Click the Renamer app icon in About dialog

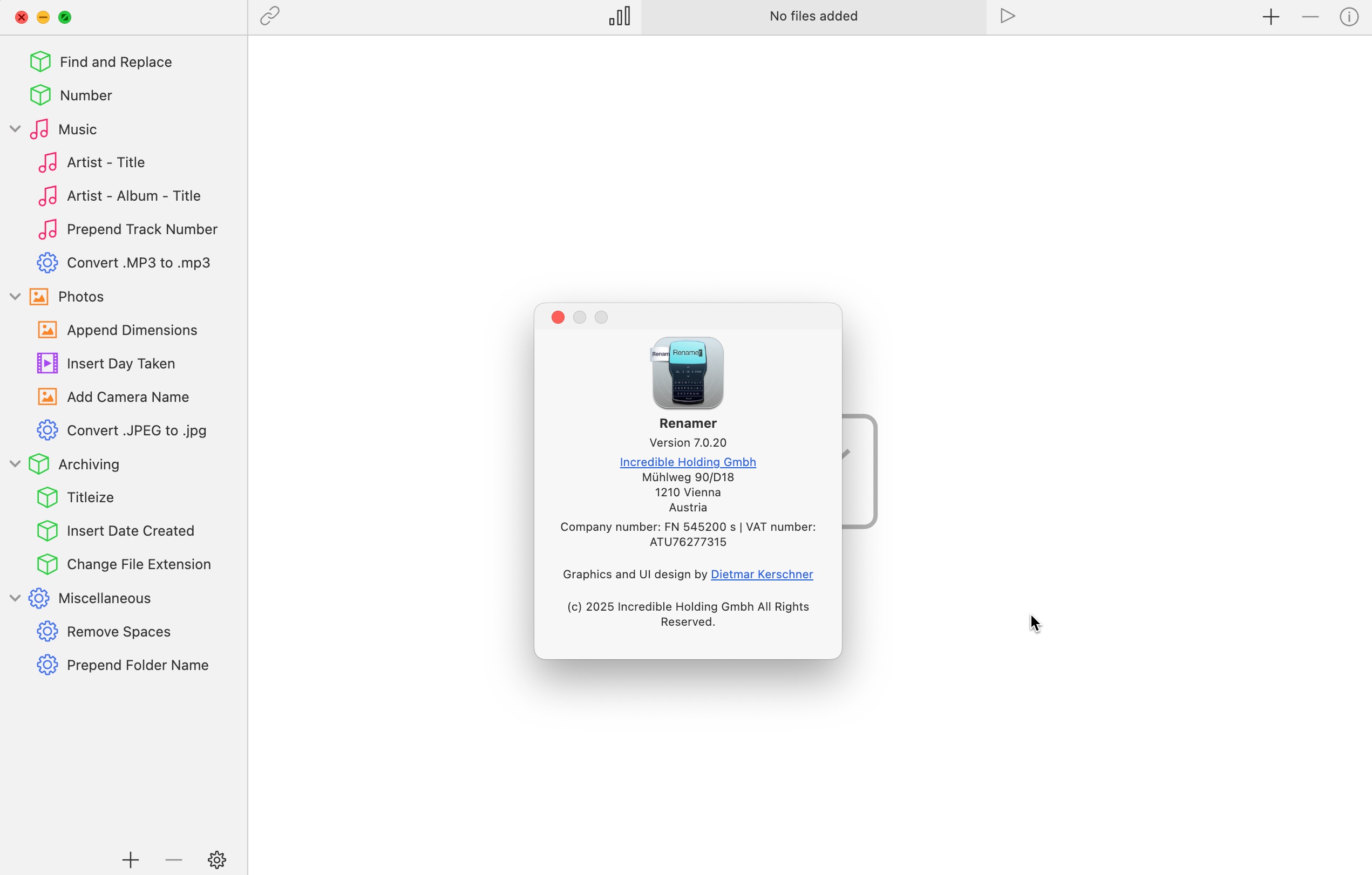point(688,373)
